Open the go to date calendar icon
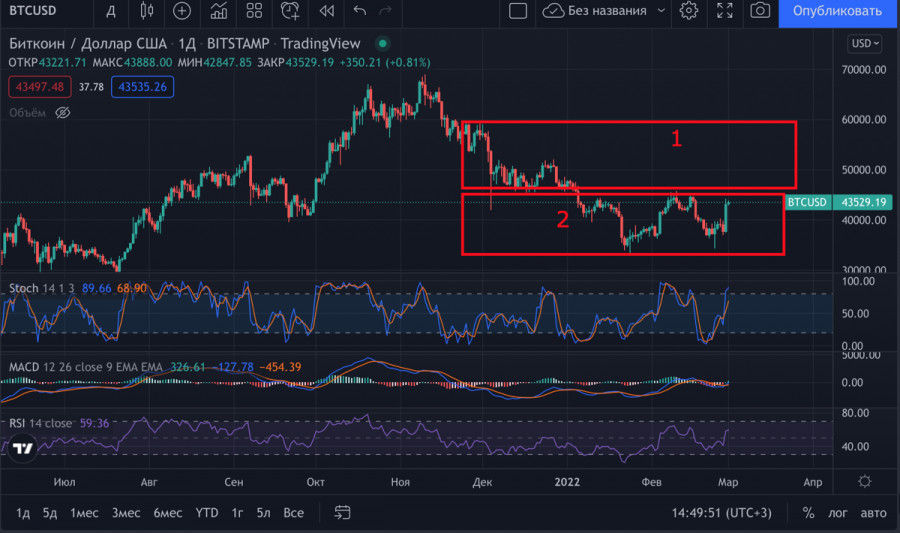 (342, 513)
